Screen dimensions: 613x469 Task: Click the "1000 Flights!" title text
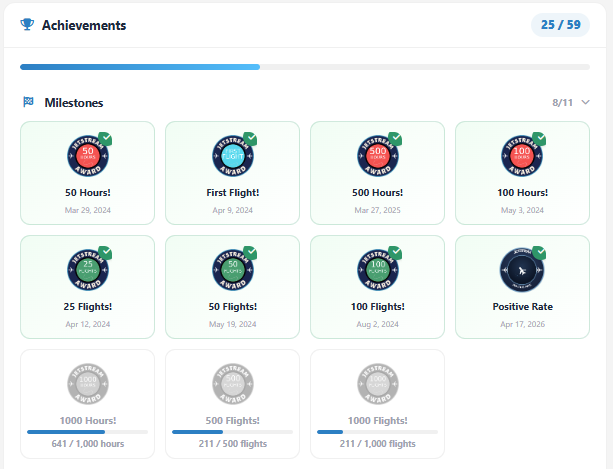pos(378,421)
